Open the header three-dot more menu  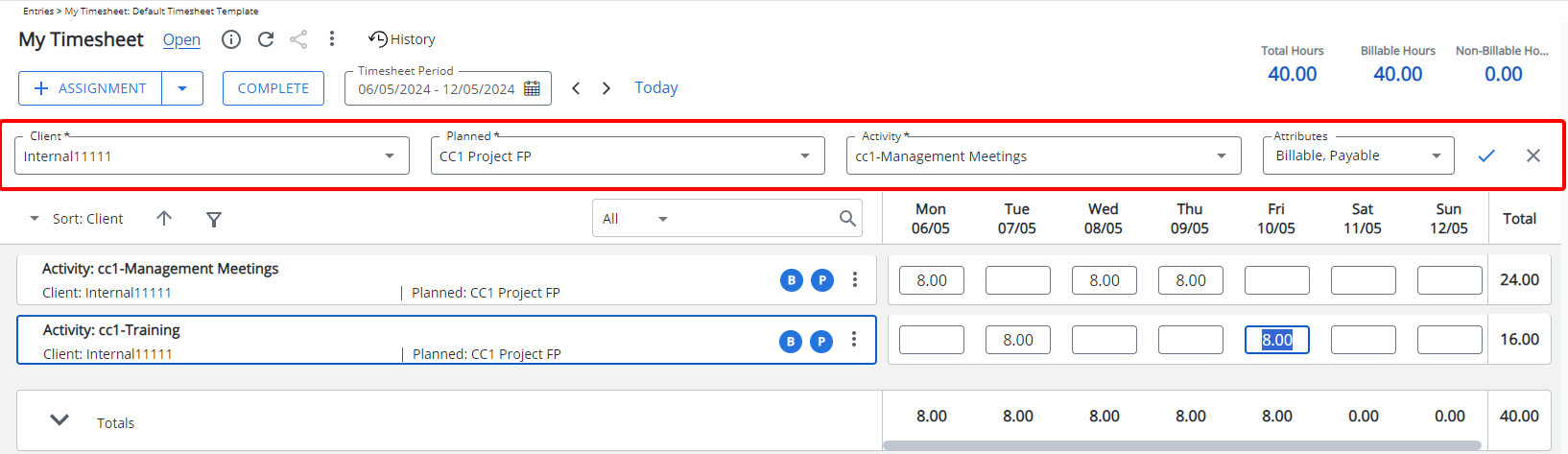pos(332,38)
